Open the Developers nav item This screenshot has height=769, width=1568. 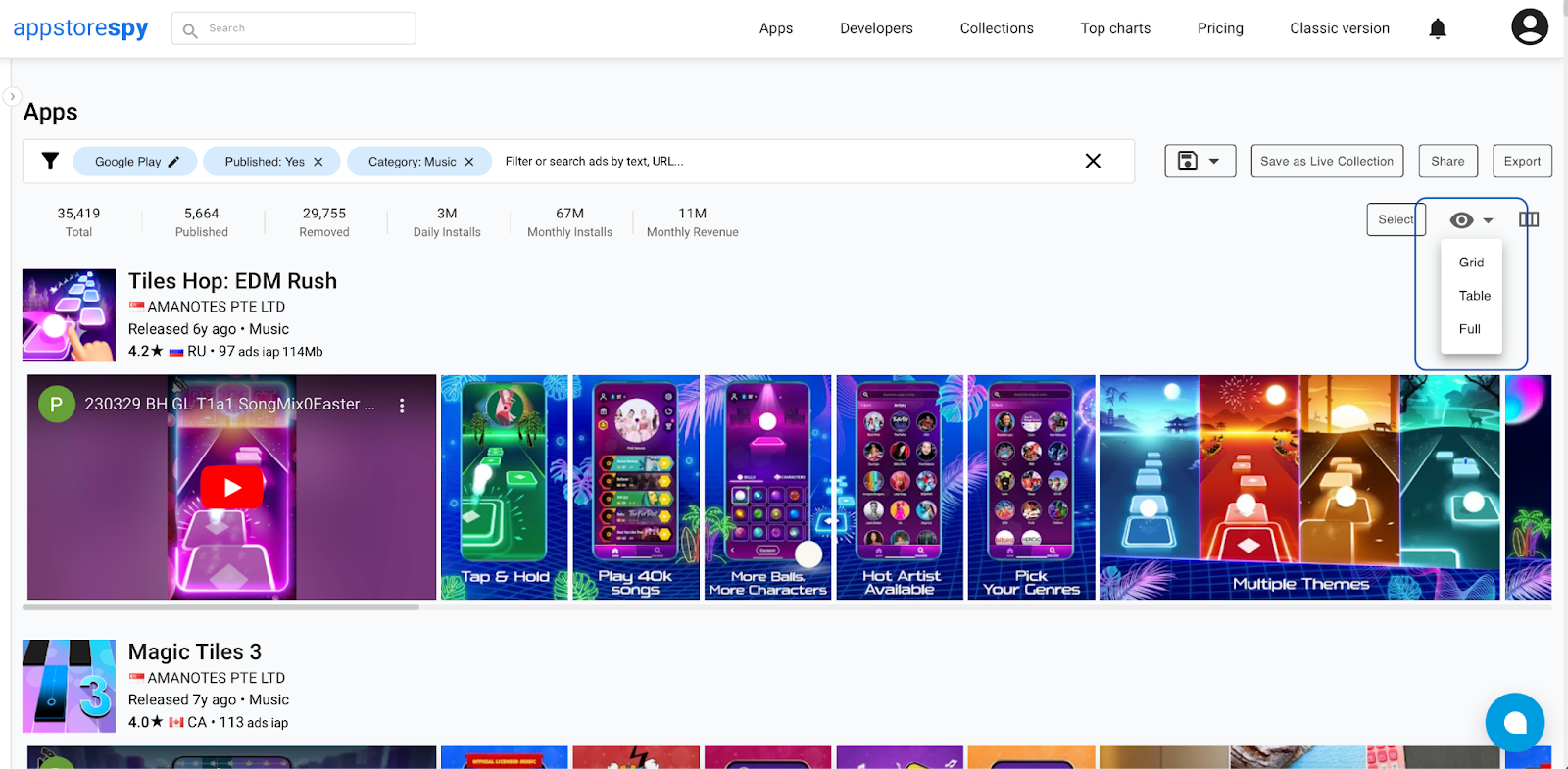tap(876, 28)
